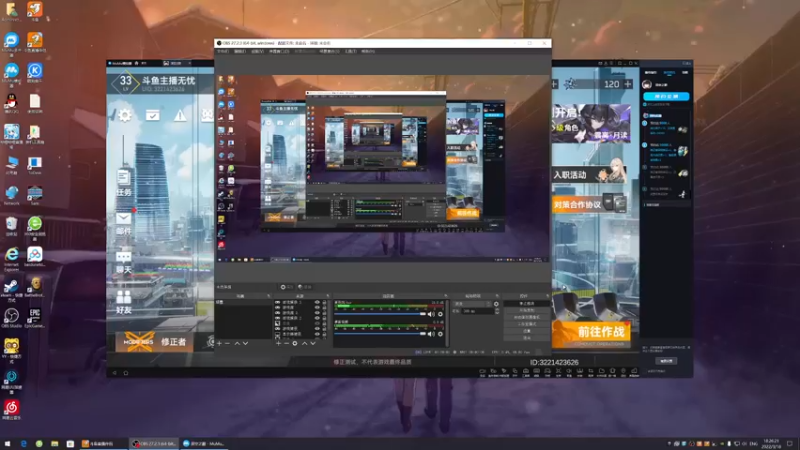Tap MuMu emulator back arrow icon
The width and height of the screenshot is (800, 450).
[114, 373]
